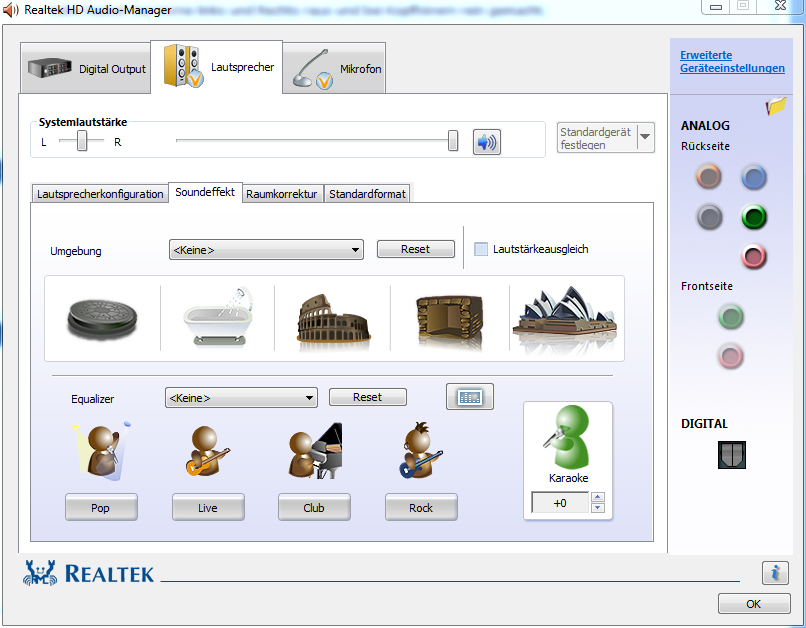Viewport: 806px width, 628px height.
Task: Mute the system volume speaker button
Action: [x=486, y=142]
